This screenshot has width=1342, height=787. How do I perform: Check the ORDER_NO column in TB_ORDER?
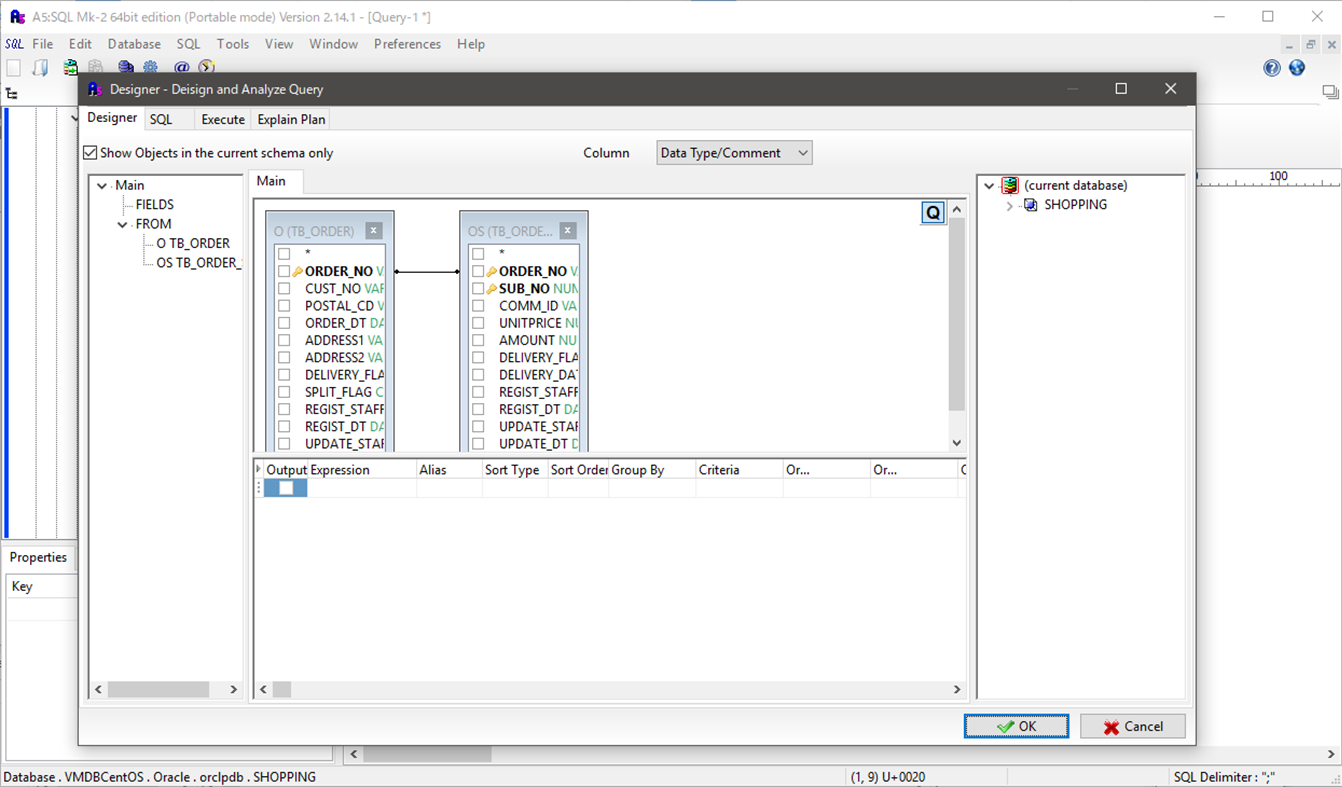click(283, 271)
